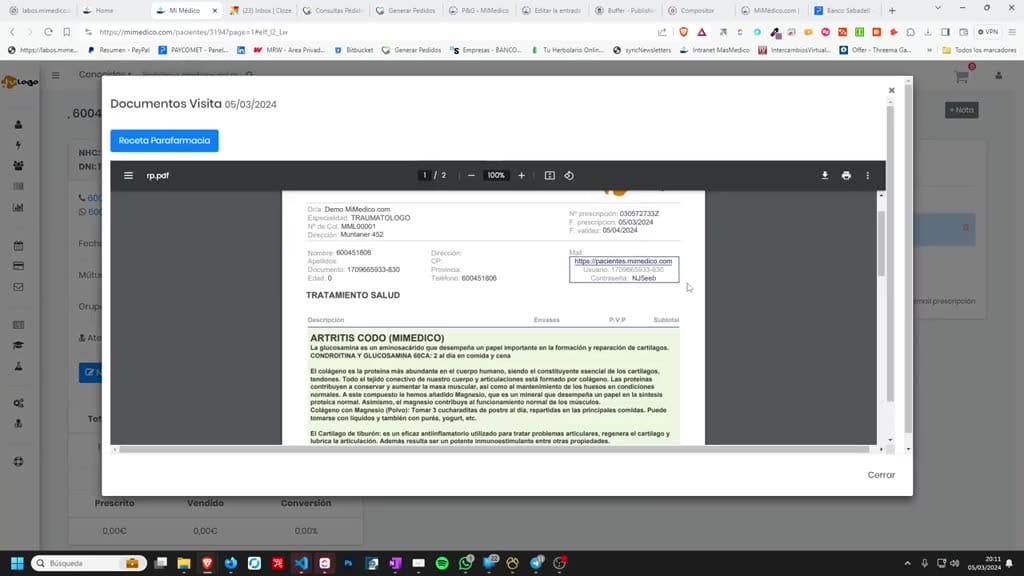
Task: Open File Explorer from the taskbar
Action: click(x=184, y=563)
